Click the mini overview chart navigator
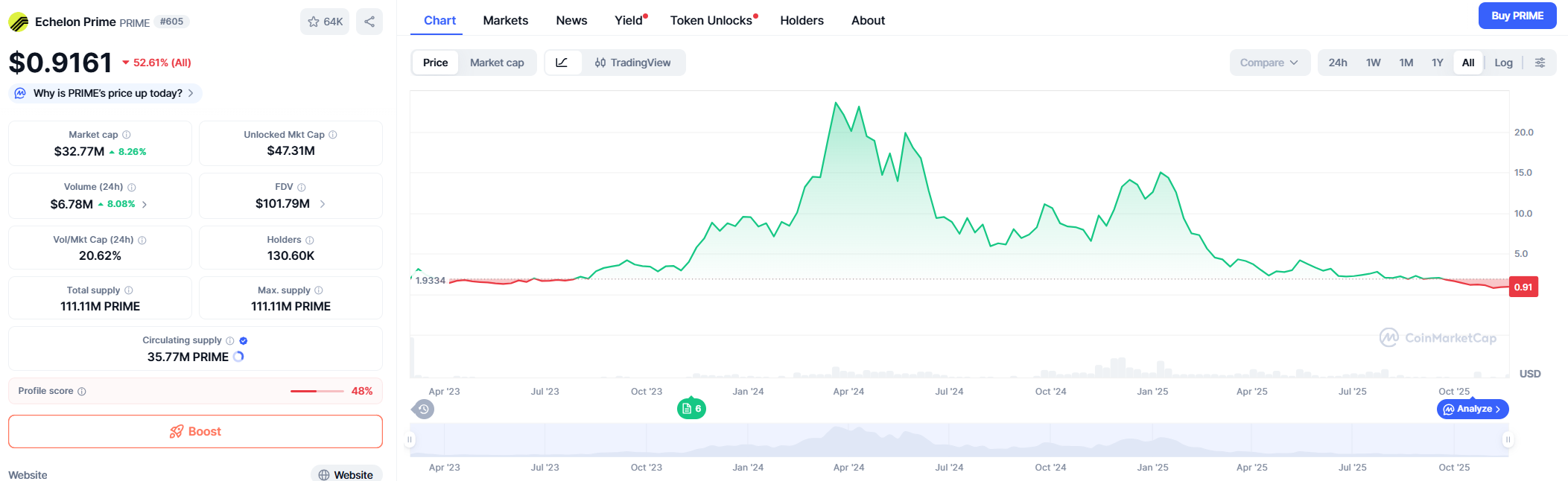This screenshot has height=481, width=1568. pyautogui.click(x=959, y=440)
